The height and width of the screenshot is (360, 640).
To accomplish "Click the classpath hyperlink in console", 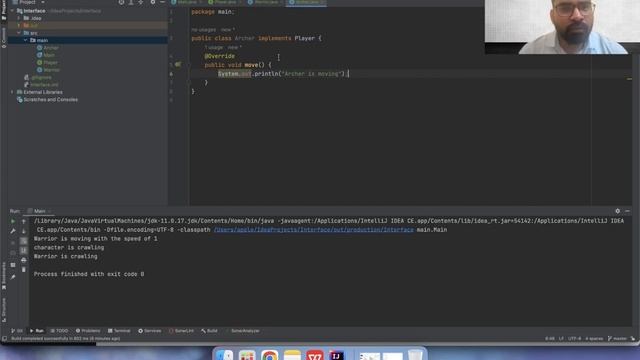I will pyautogui.click(x=313, y=230).
